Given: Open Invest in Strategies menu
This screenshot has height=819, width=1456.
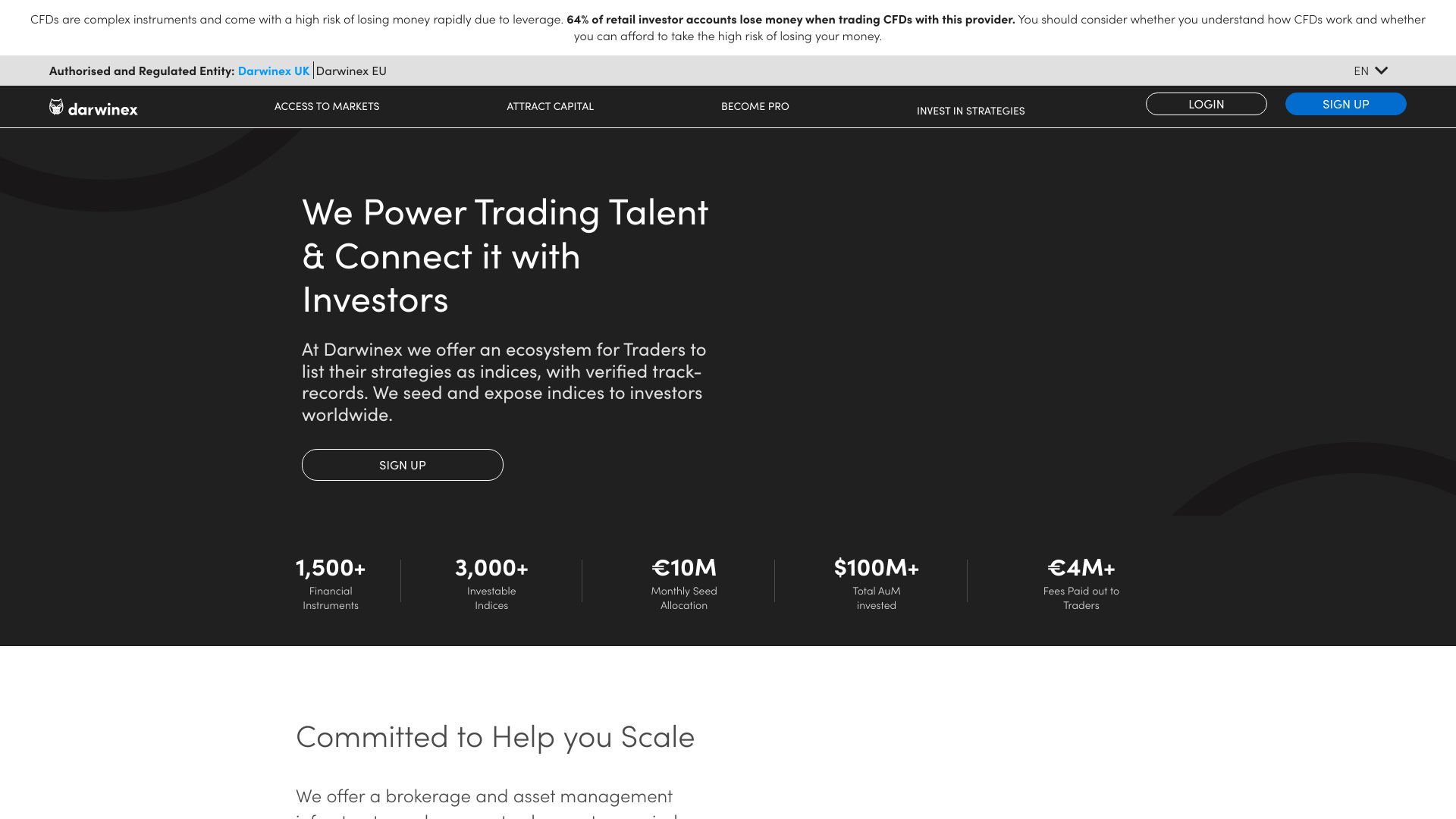Looking at the screenshot, I should (970, 111).
